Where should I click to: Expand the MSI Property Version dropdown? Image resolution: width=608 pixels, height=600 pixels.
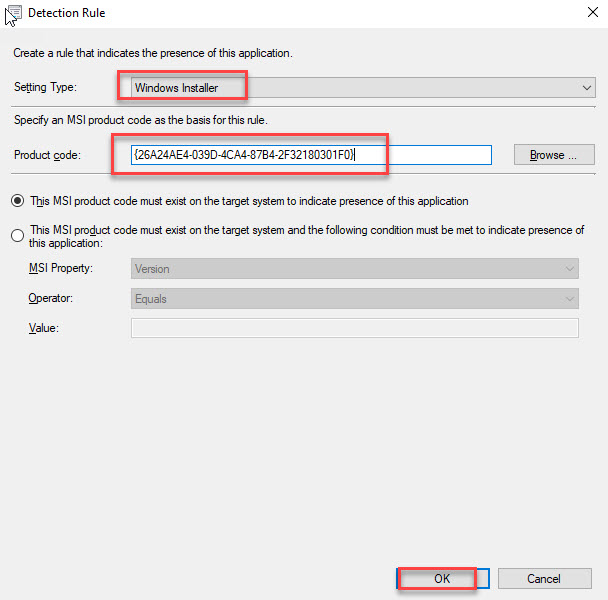coord(355,269)
